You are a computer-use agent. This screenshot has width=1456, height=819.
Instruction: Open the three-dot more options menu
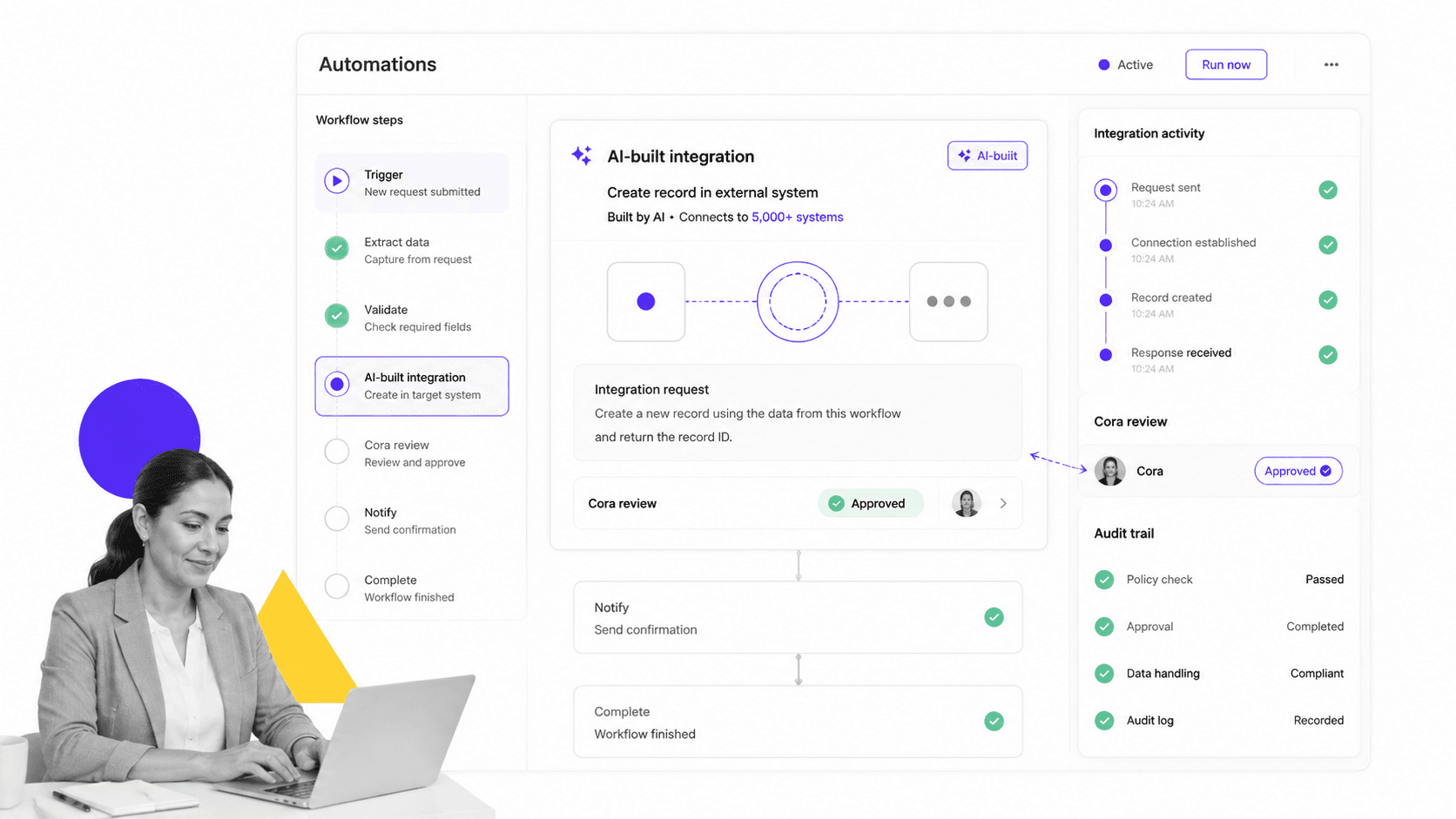1331,64
